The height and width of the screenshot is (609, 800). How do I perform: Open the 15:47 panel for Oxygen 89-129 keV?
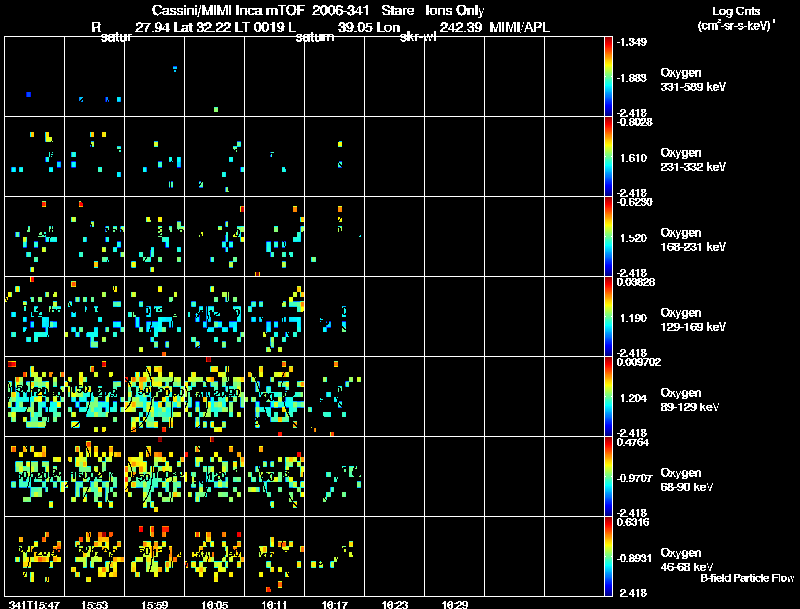pos(35,396)
